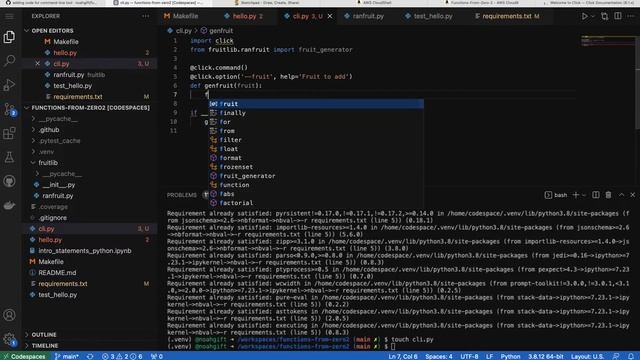
Task: Select 'fruit' autocomplete suggestion
Action: click(x=316, y=104)
